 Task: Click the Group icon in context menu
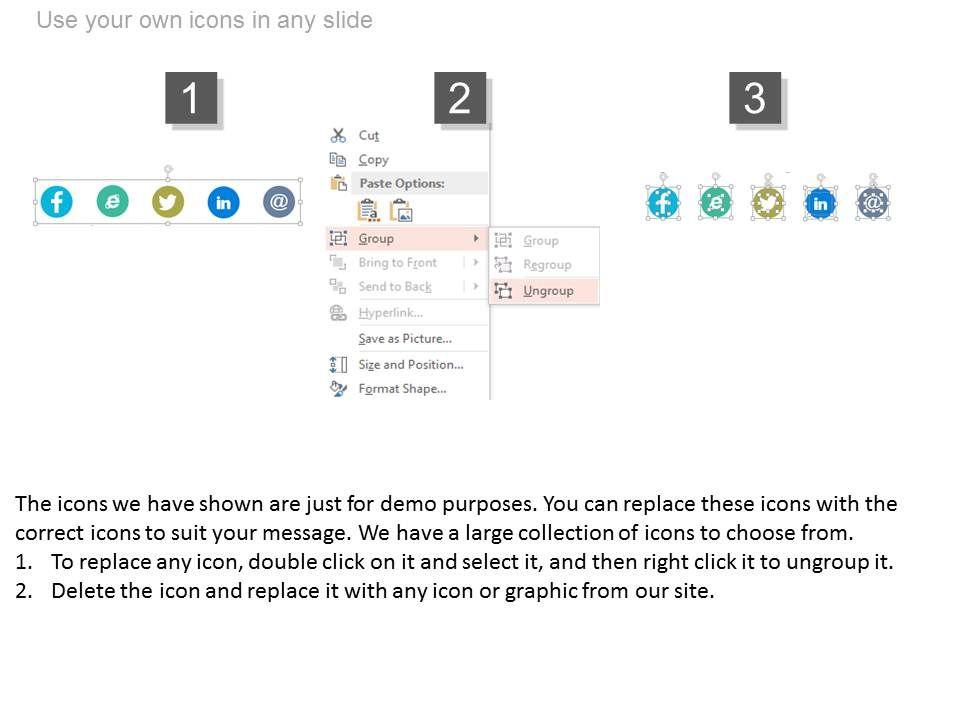338,238
